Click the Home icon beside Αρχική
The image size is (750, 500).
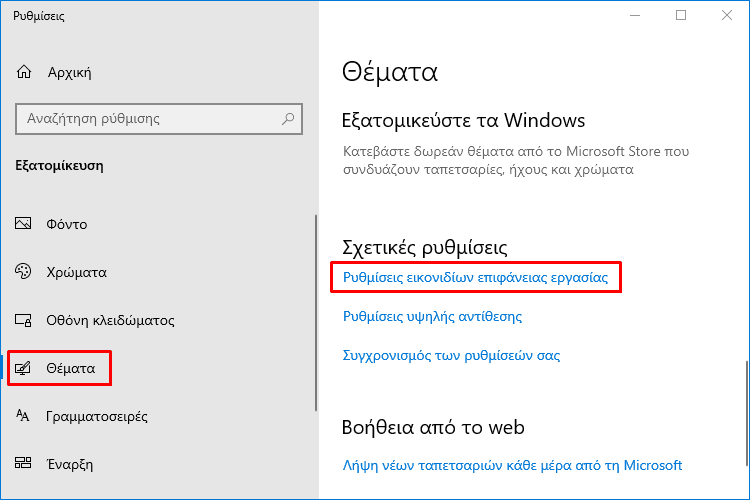coord(24,72)
